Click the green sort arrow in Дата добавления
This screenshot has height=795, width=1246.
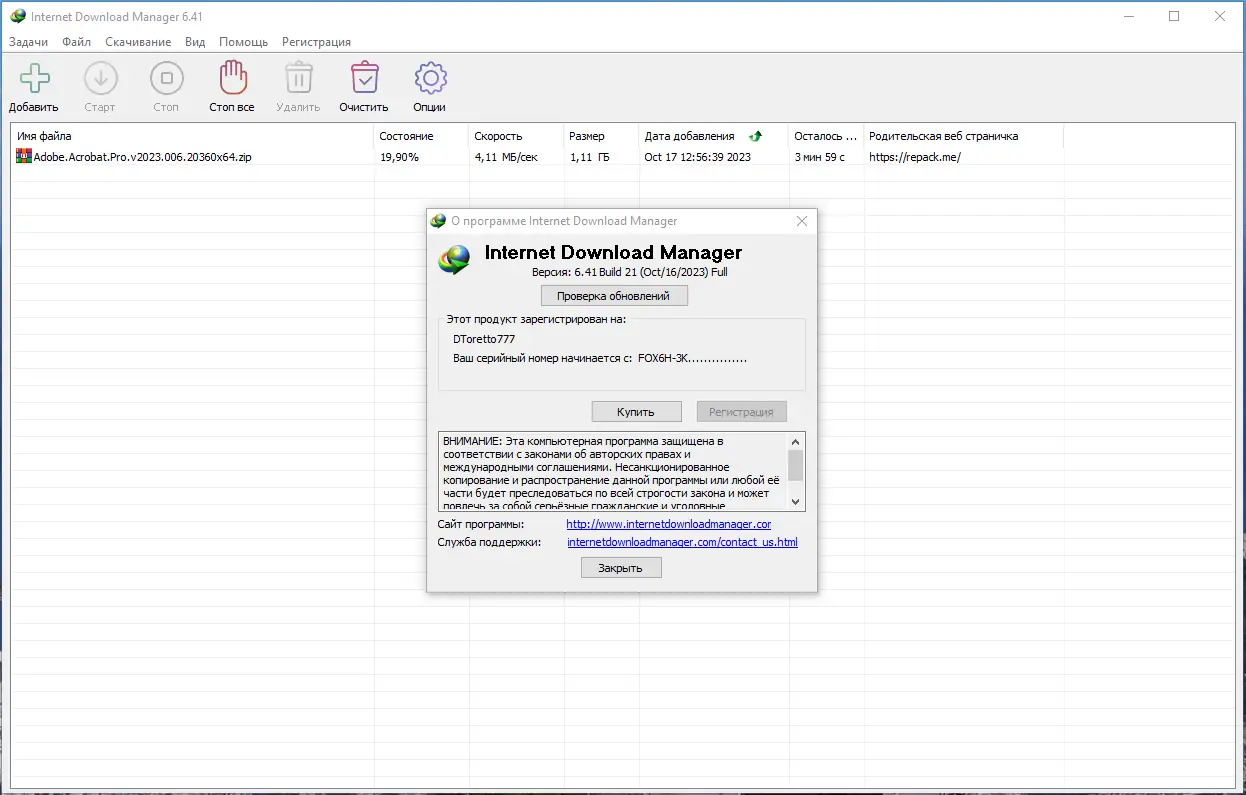(x=755, y=136)
